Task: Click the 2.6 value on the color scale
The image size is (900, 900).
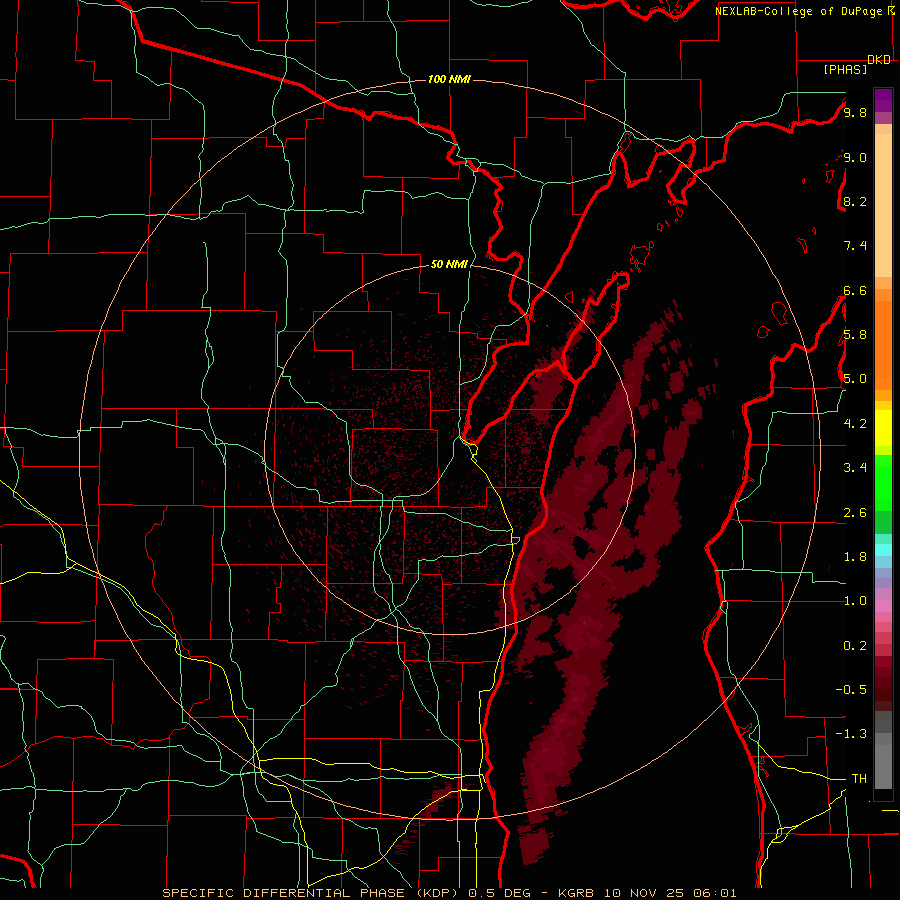Action: pyautogui.click(x=855, y=513)
